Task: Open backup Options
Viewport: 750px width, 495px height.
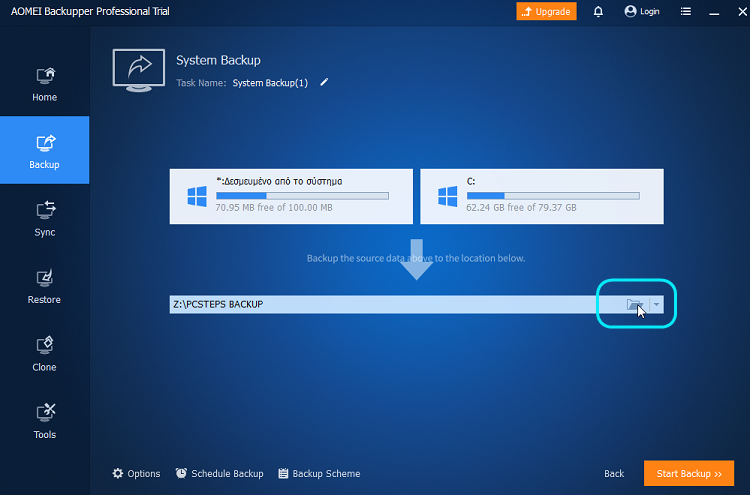Action: [x=136, y=473]
